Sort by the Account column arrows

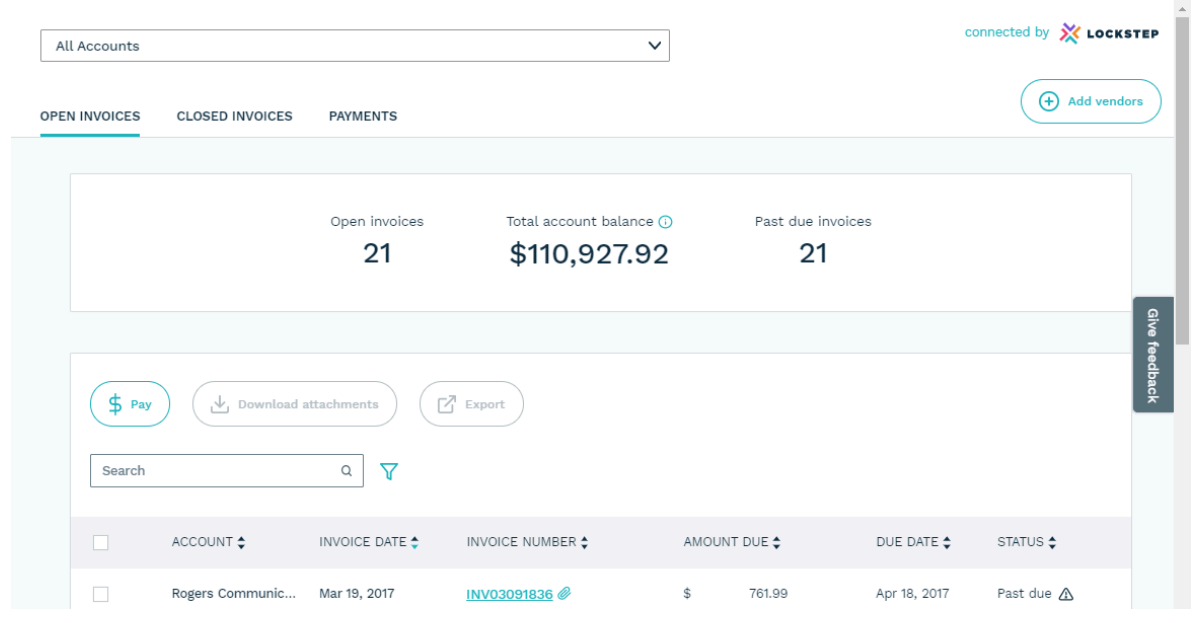click(241, 543)
